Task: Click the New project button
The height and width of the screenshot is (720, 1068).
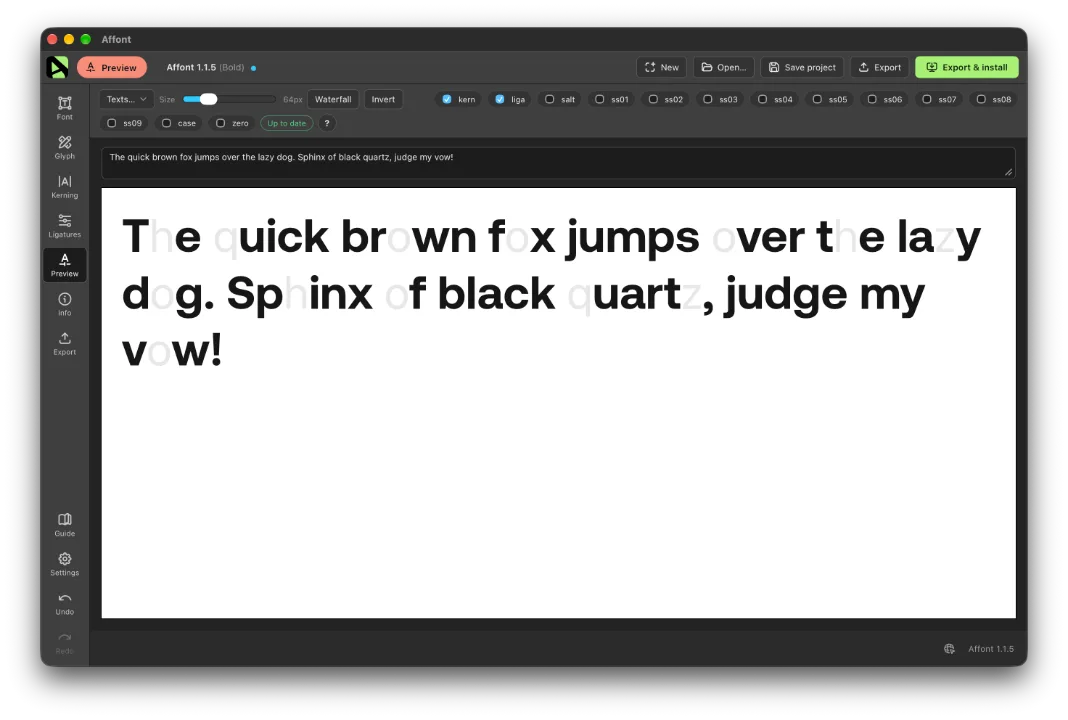Action: point(661,67)
